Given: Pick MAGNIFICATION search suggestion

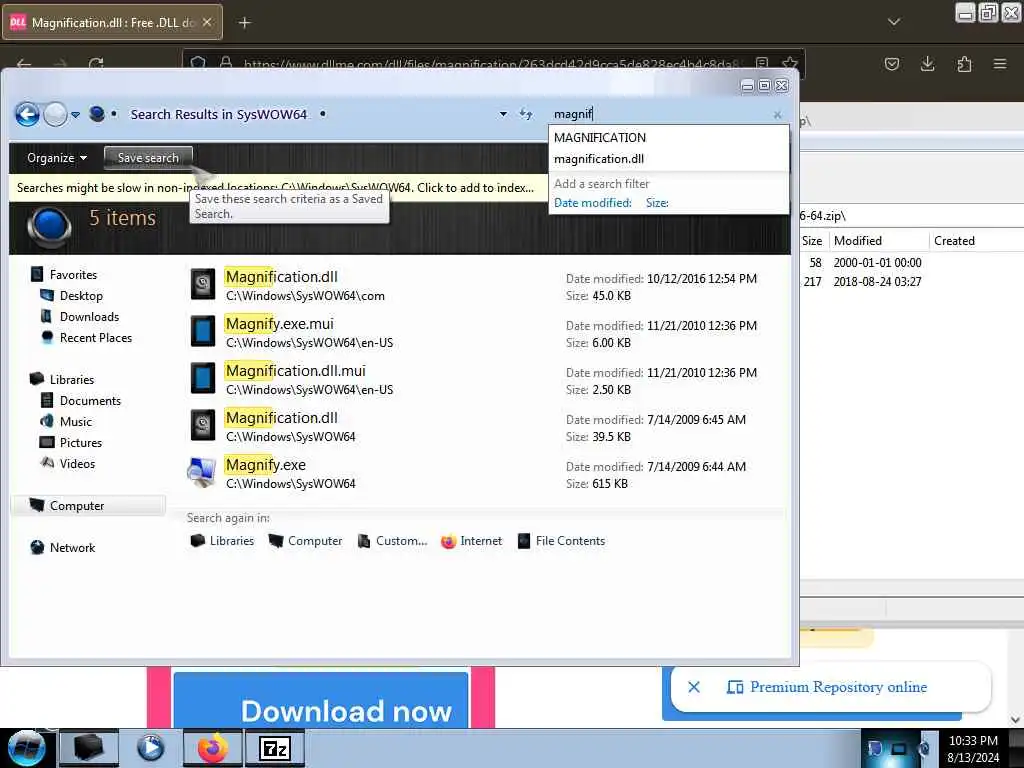Looking at the screenshot, I should (600, 138).
